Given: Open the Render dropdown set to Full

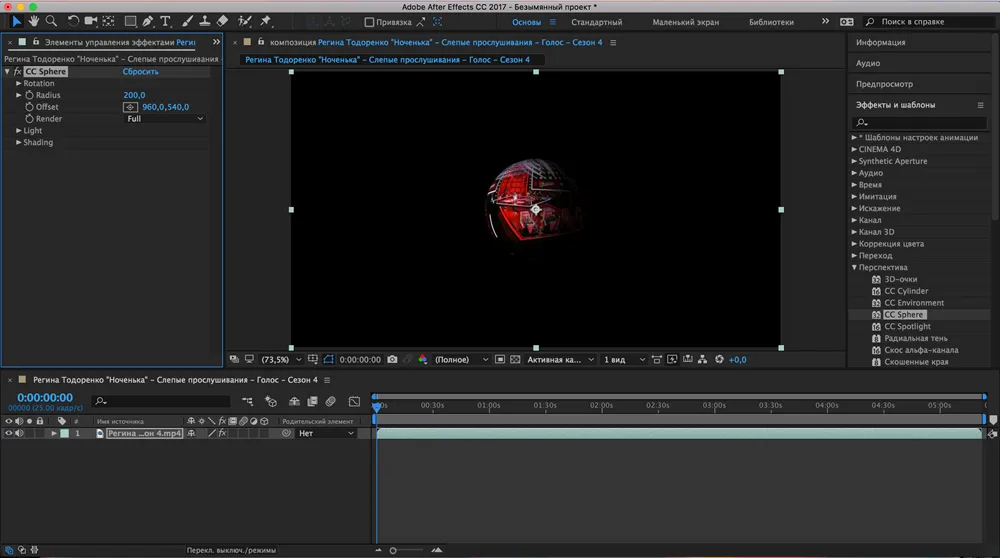Looking at the screenshot, I should (164, 119).
